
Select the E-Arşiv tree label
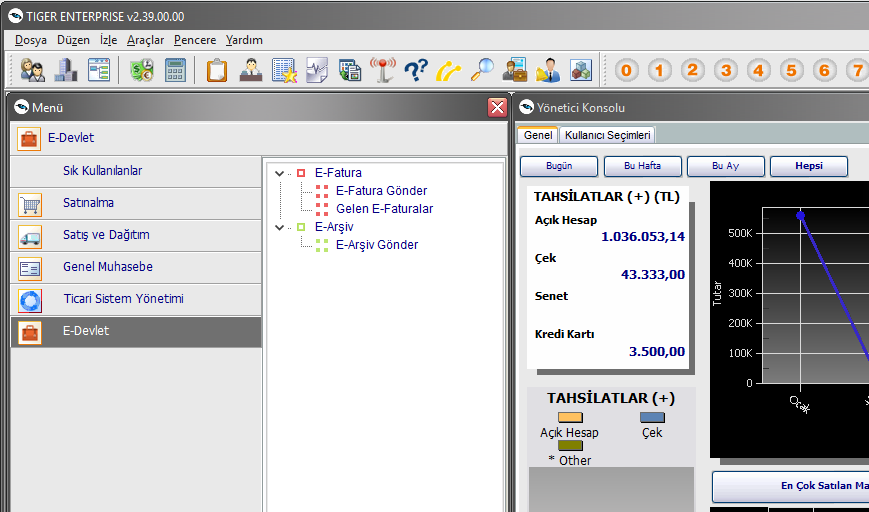[334, 227]
